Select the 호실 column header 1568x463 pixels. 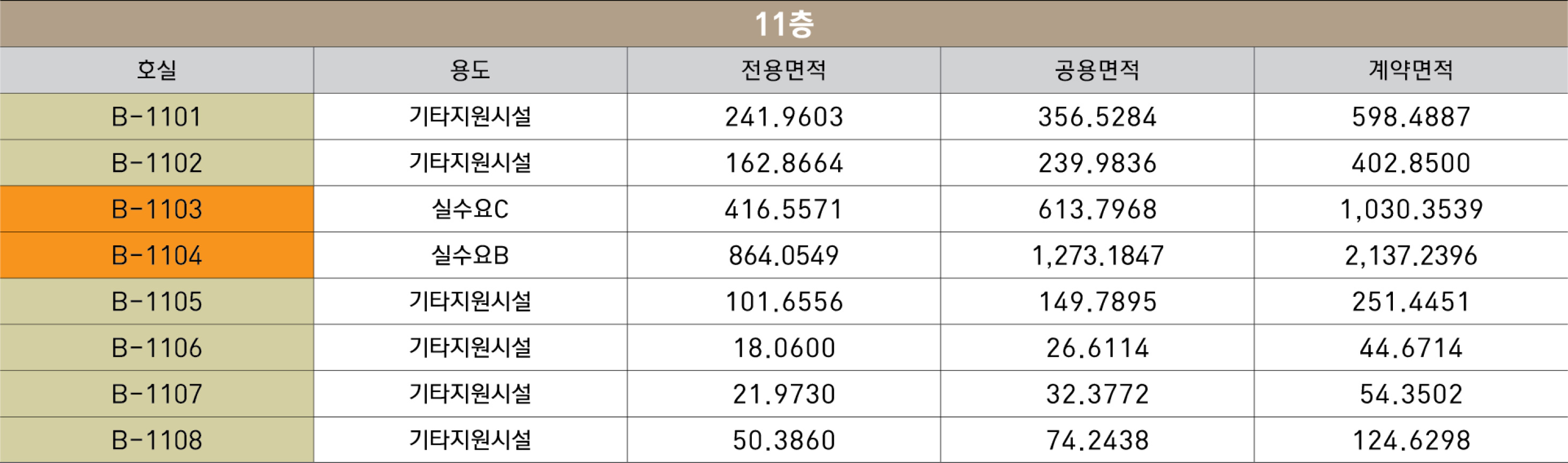tap(156, 70)
